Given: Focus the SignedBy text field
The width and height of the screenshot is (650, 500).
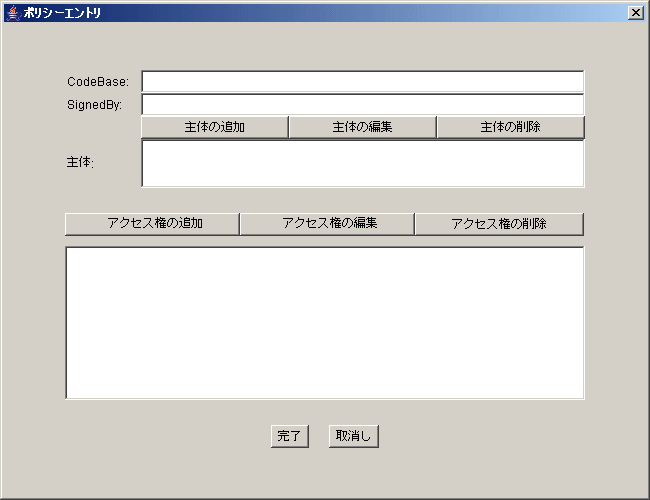Looking at the screenshot, I should point(362,104).
